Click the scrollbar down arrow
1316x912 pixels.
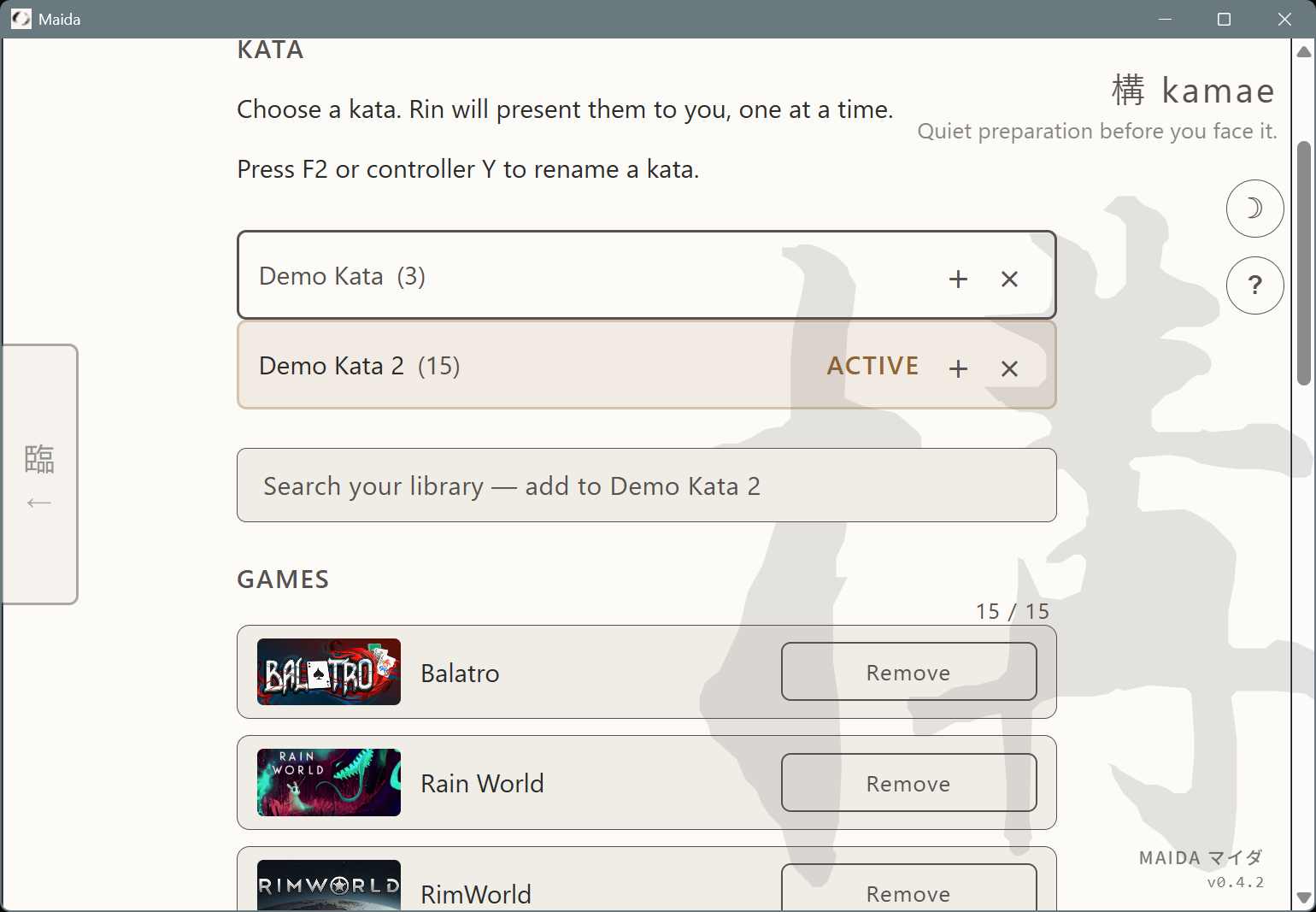tap(1302, 897)
